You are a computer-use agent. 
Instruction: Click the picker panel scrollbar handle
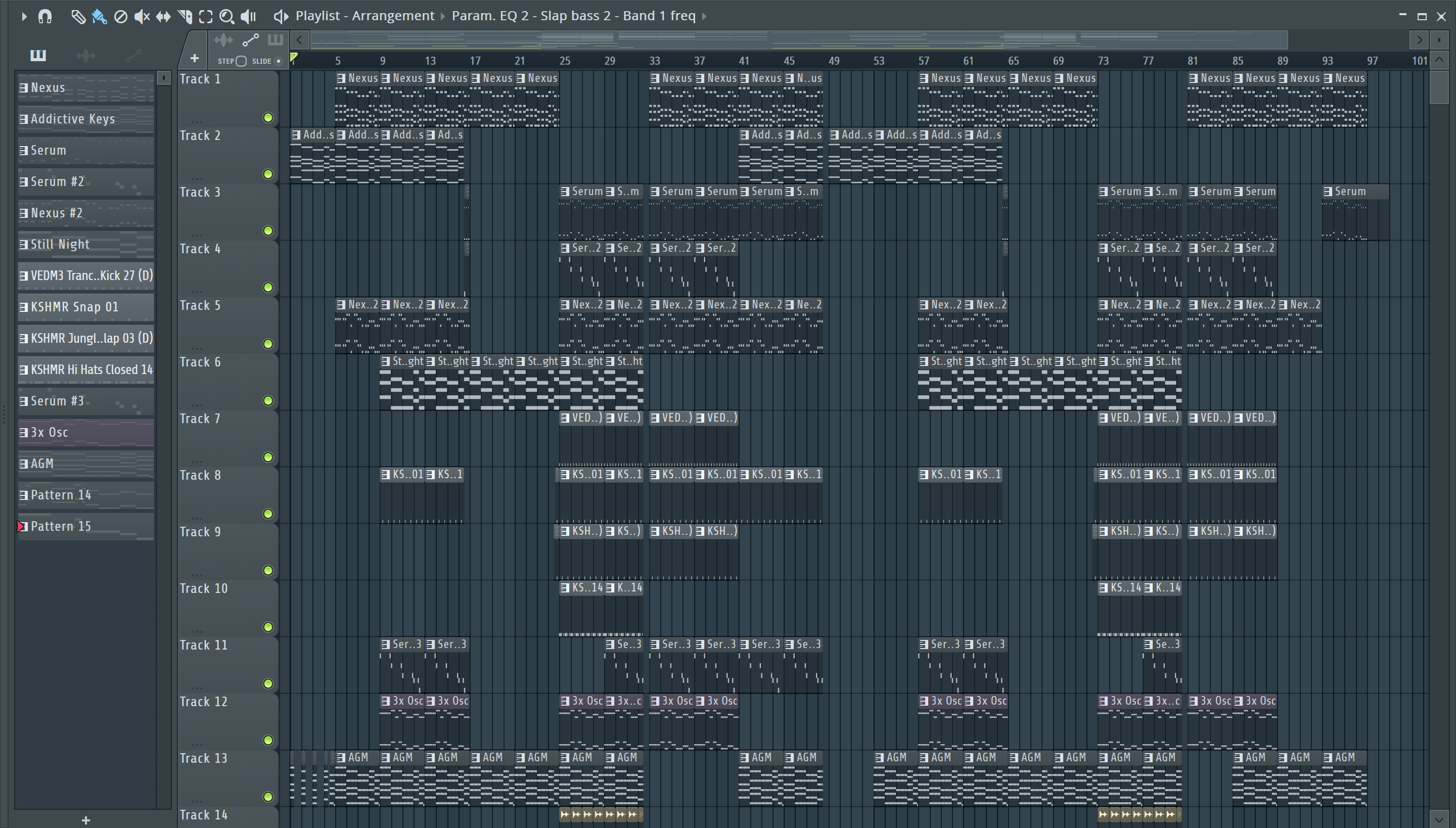point(164,78)
